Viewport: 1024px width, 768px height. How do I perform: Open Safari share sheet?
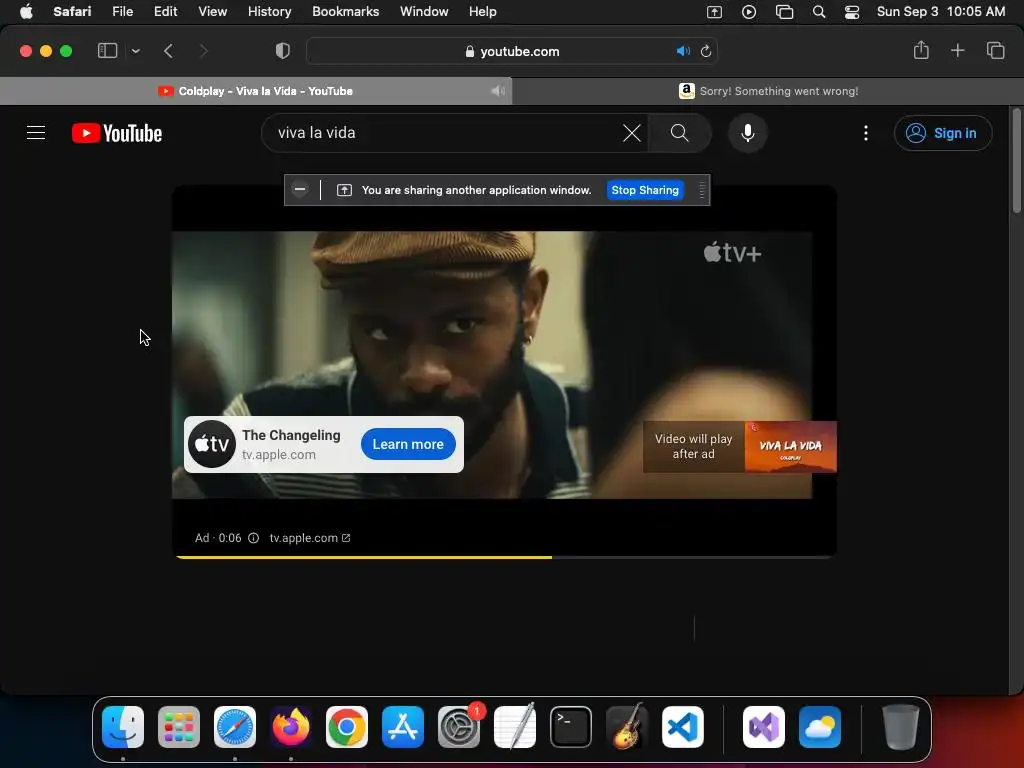pyautogui.click(x=921, y=50)
